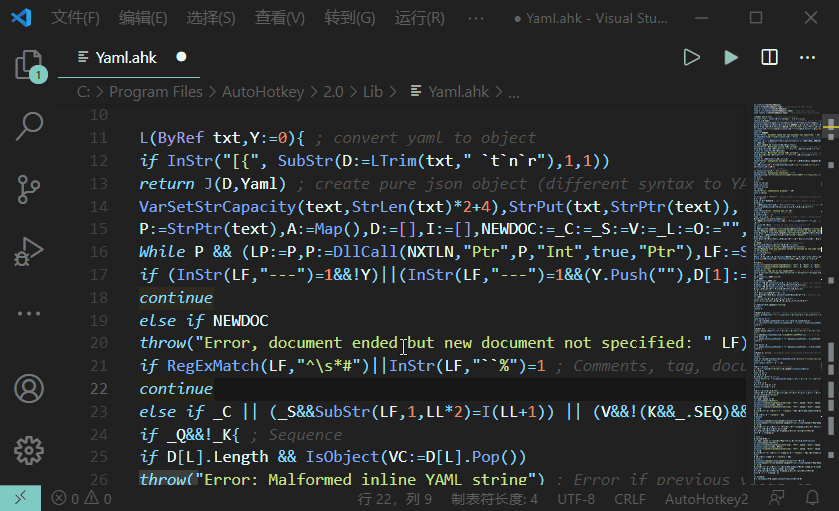Show additional activity bar views ellipsis
This screenshot has height=511, width=839.
point(29,314)
